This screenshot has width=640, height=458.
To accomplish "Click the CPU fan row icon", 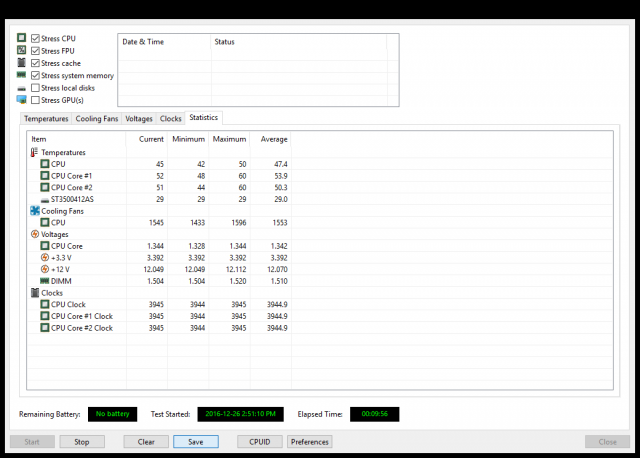I will [x=45, y=222].
